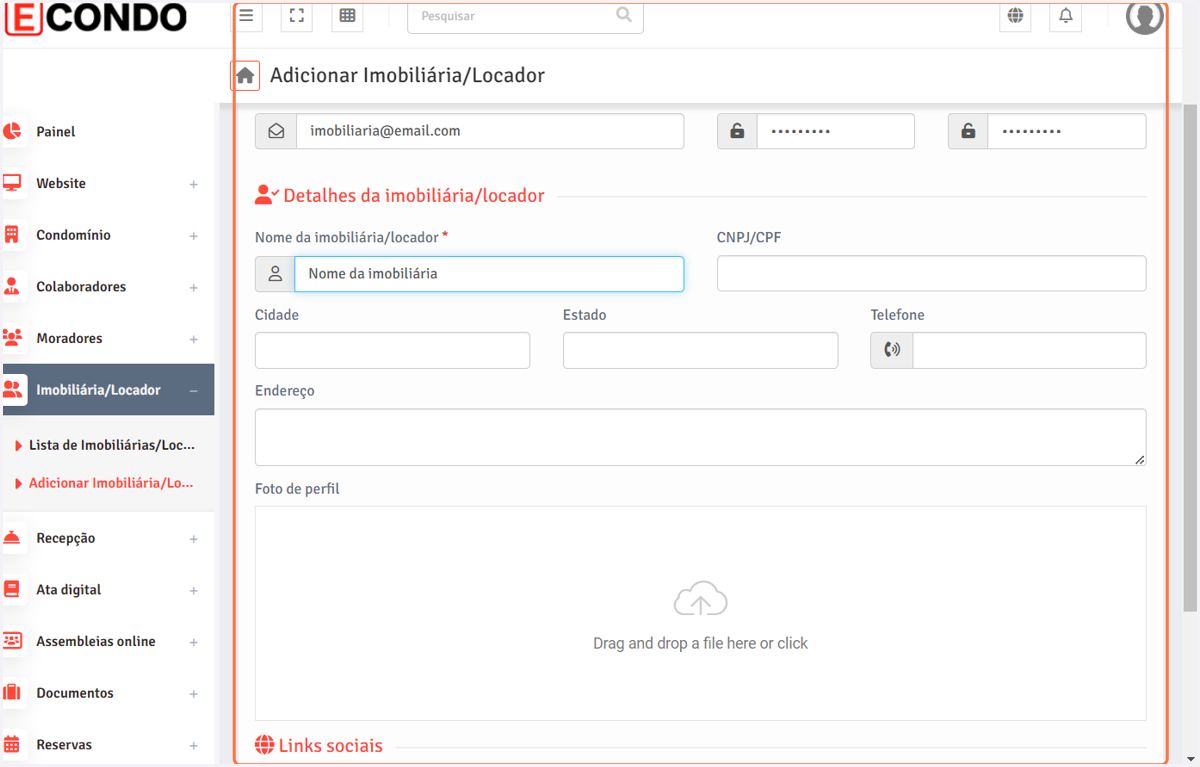Open the user avatar profile menu

click(1145, 16)
